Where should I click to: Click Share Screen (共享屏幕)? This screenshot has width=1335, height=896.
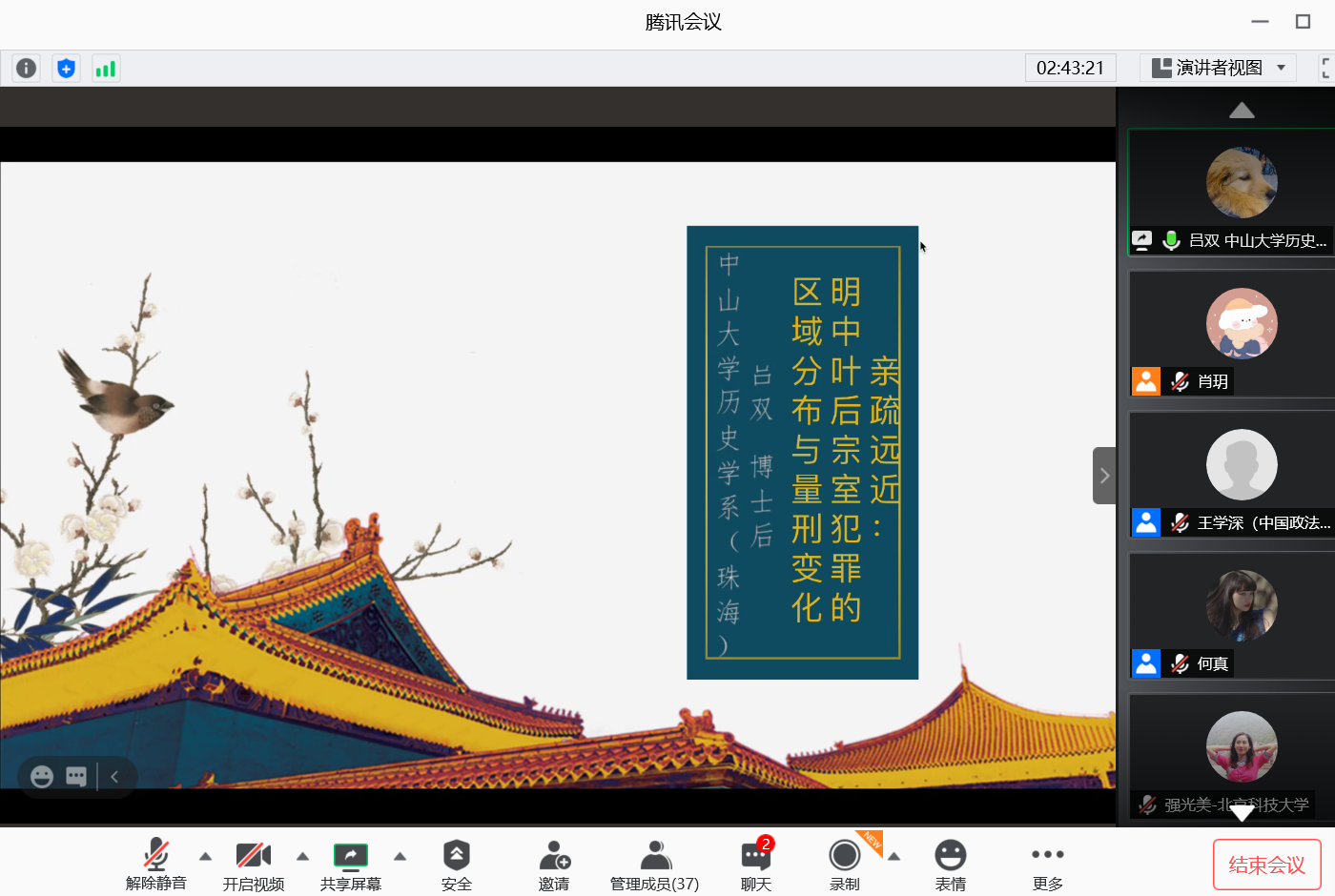(x=350, y=864)
